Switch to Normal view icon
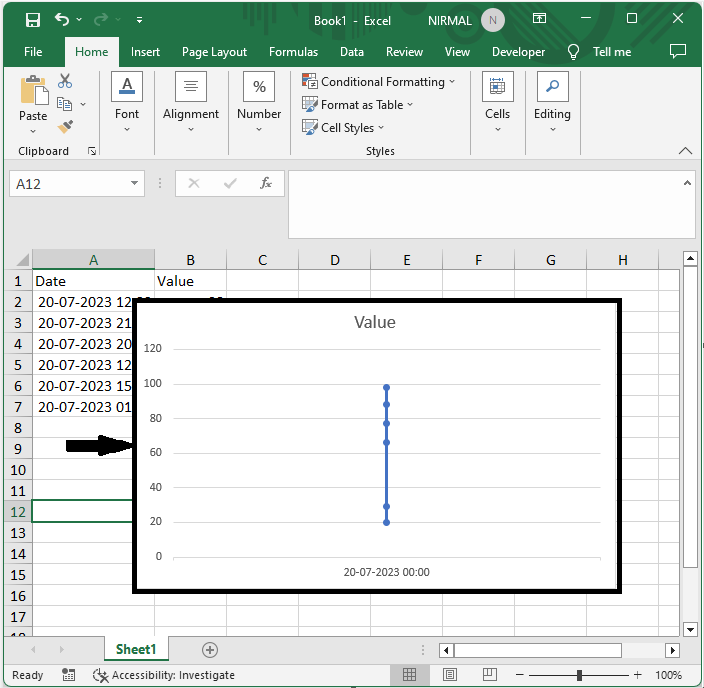The width and height of the screenshot is (704, 688). [x=409, y=675]
